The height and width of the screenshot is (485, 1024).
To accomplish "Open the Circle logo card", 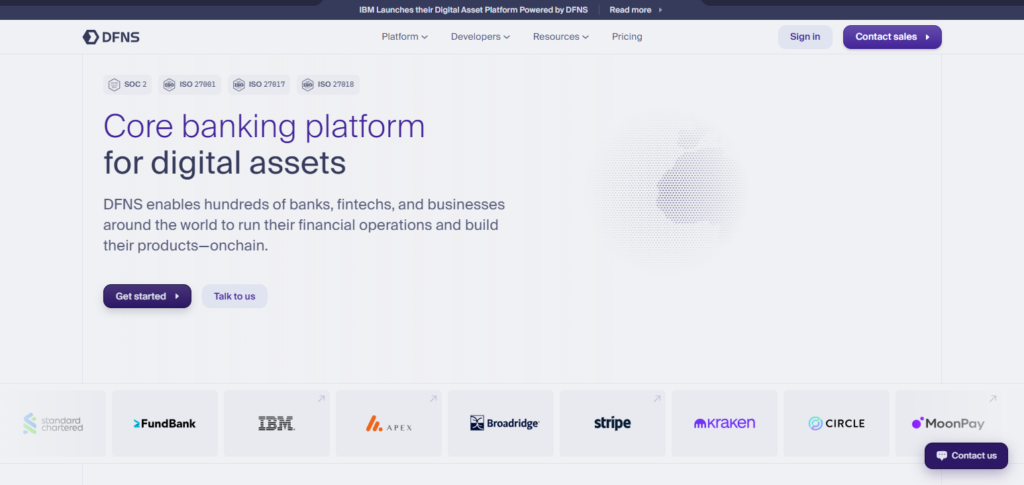I will pyautogui.click(x=837, y=424).
